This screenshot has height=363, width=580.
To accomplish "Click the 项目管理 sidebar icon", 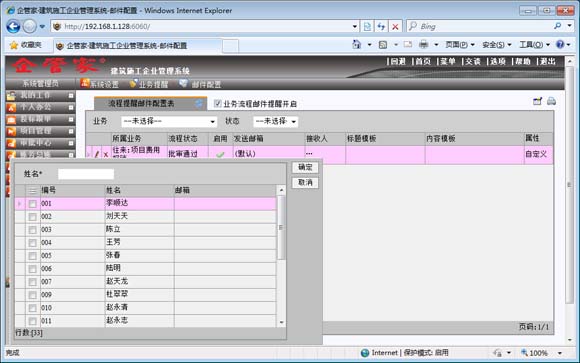I will [x=11, y=131].
